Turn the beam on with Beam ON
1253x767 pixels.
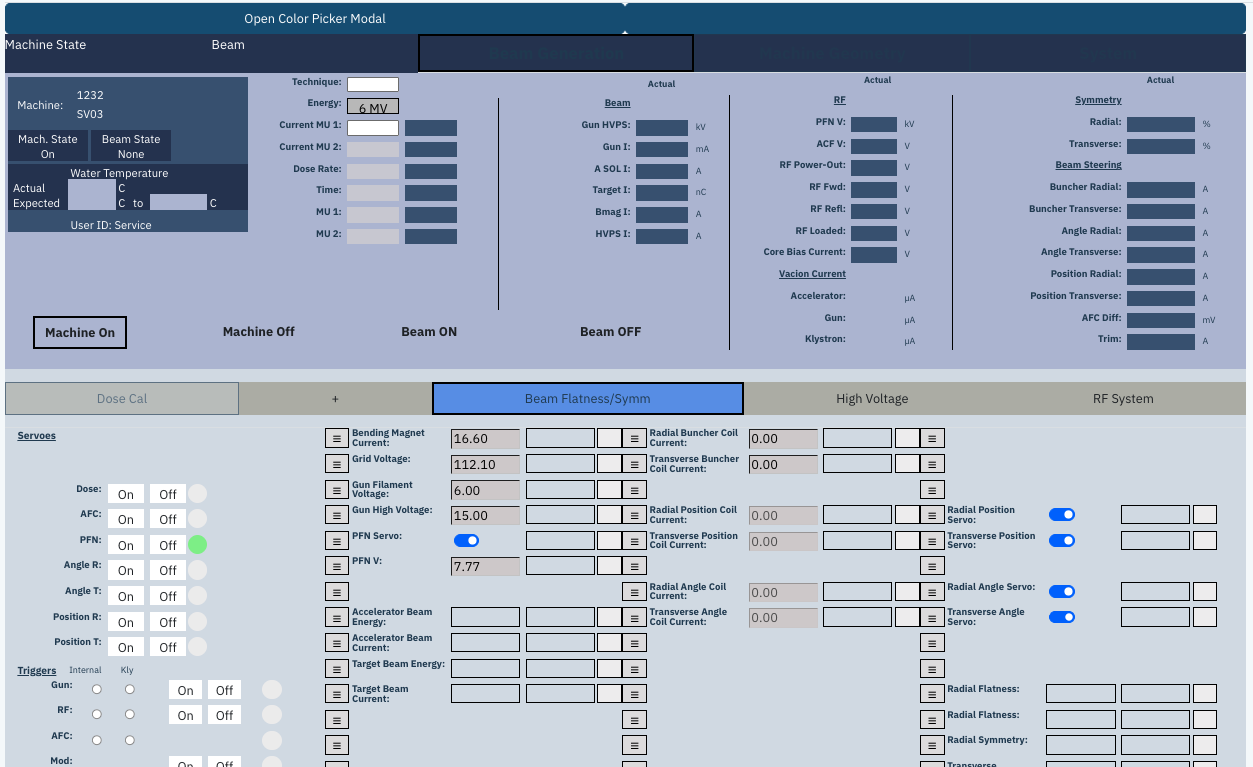coord(429,332)
